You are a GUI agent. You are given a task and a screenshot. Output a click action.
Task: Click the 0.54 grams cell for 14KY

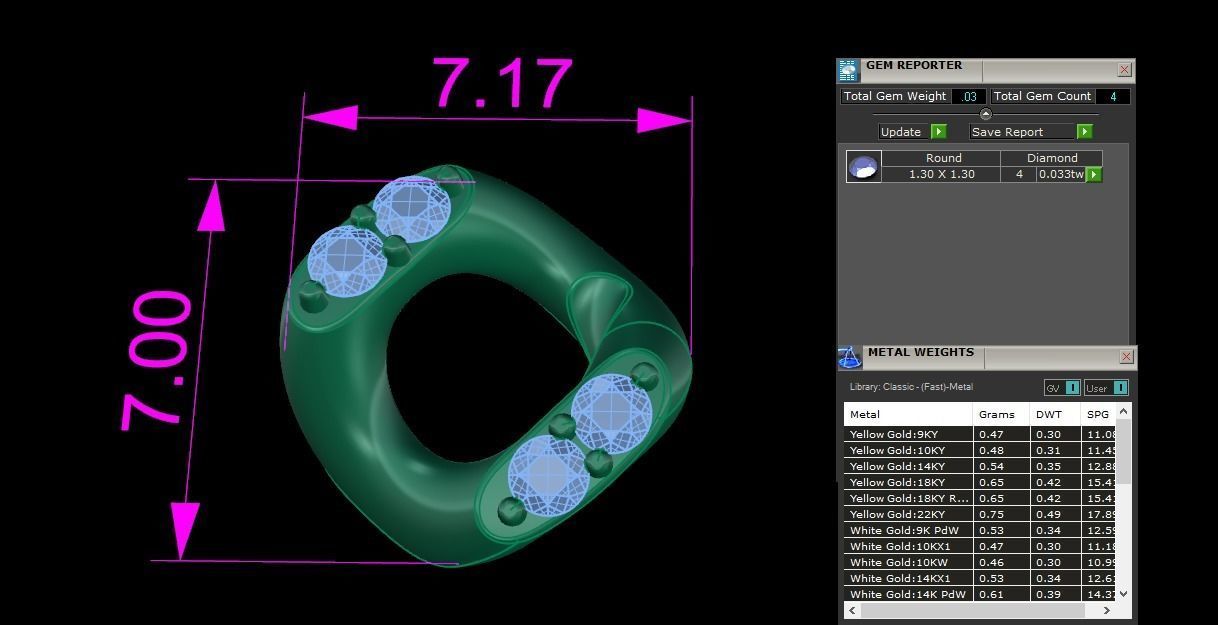pos(1001,466)
